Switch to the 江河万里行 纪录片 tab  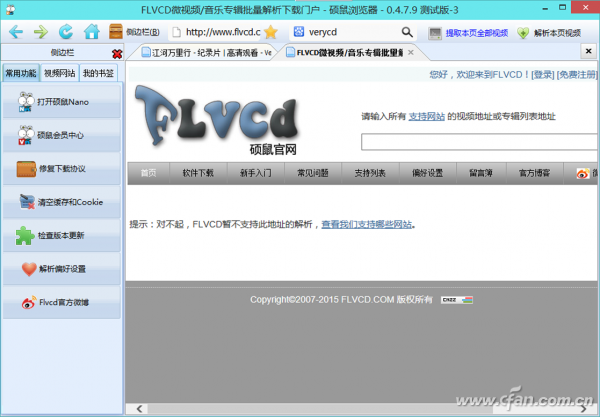[206, 52]
